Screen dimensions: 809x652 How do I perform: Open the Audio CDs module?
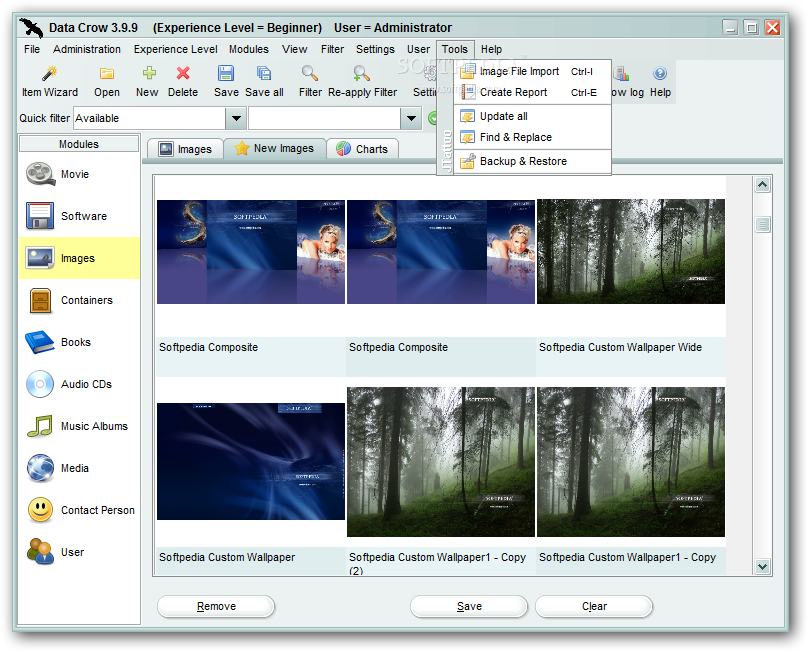click(79, 384)
